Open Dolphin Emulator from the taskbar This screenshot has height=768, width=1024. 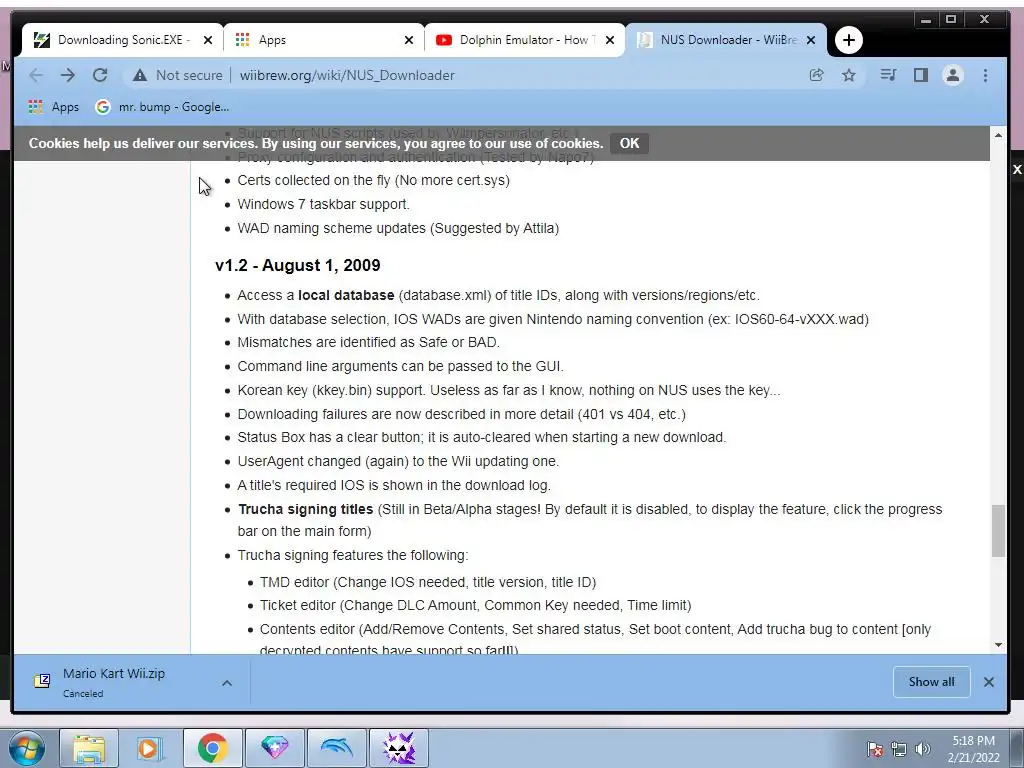336,748
